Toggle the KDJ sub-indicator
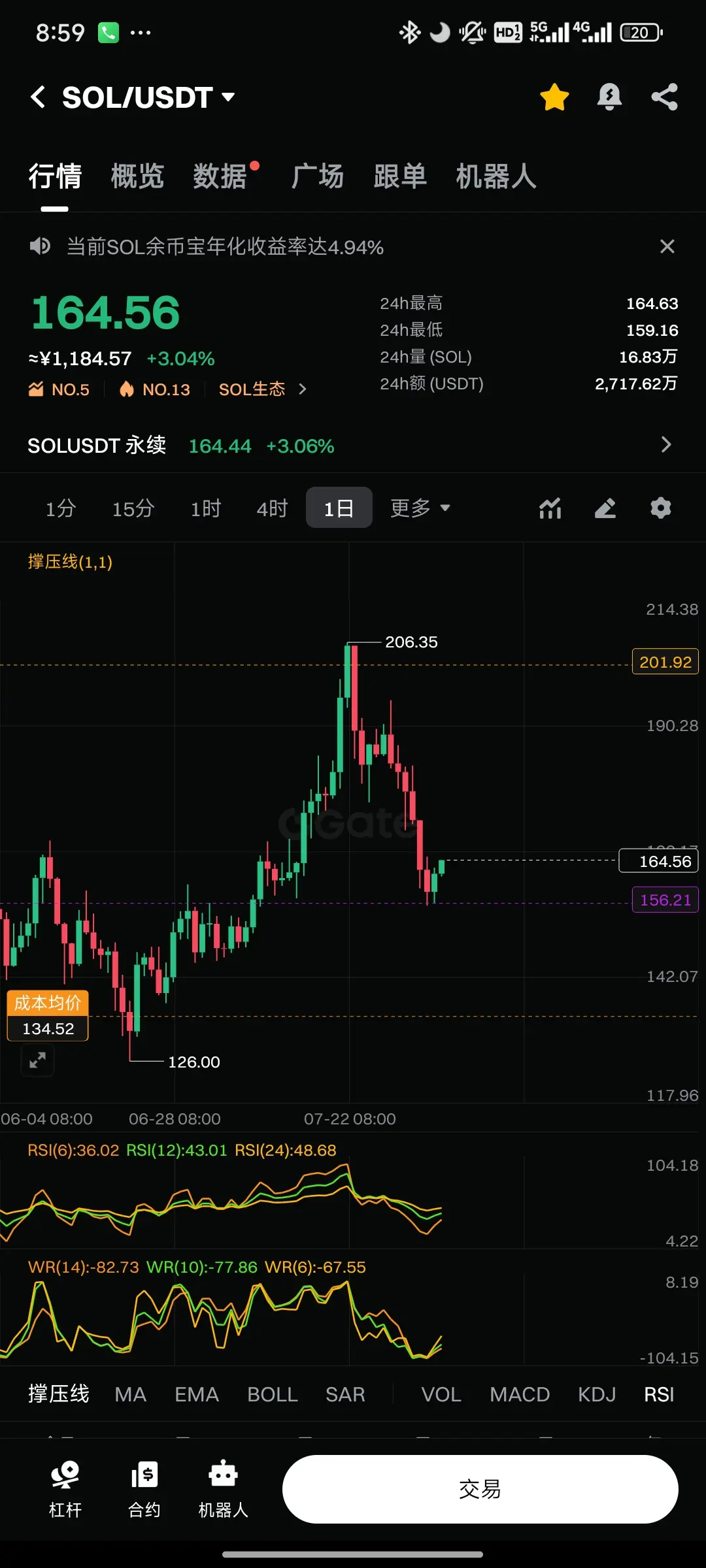706x1568 pixels. tap(597, 1394)
